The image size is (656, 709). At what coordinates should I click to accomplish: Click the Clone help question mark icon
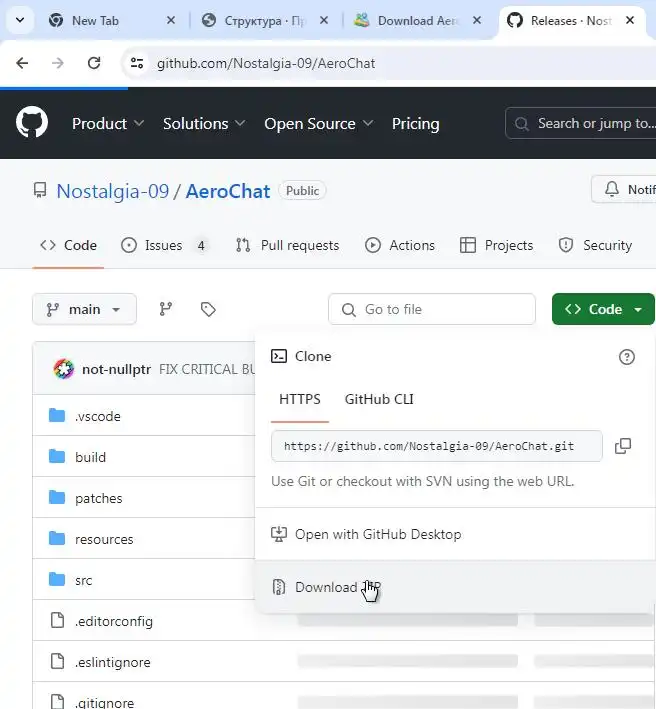[x=627, y=357]
